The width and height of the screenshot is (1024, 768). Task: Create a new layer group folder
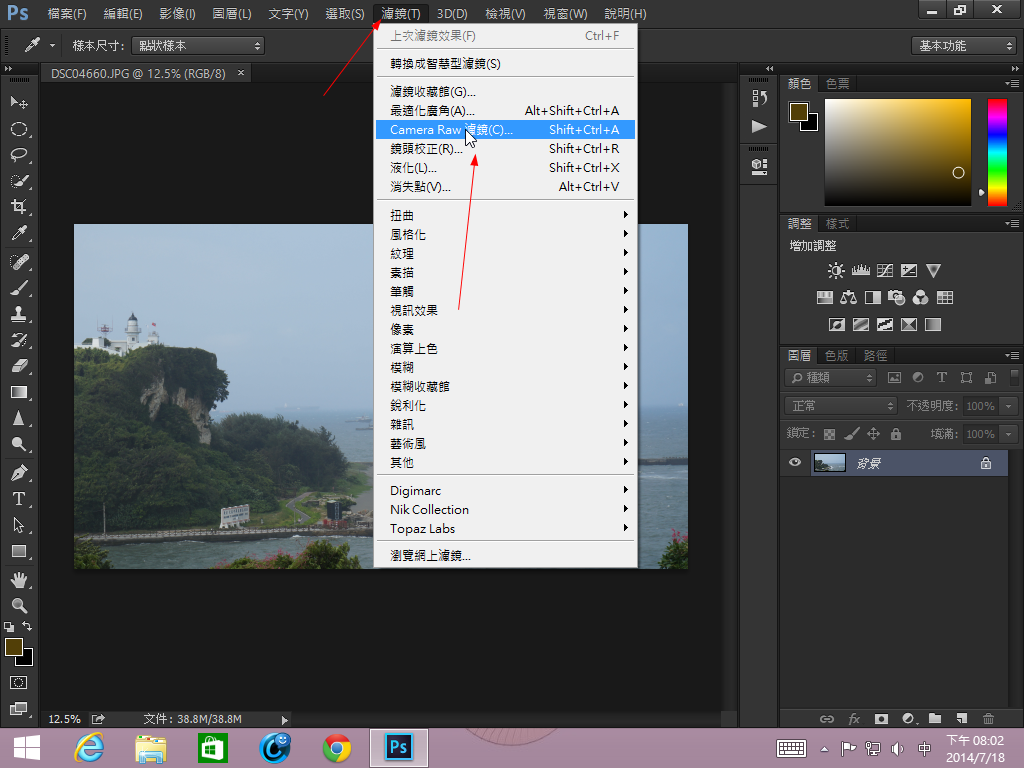(x=935, y=718)
